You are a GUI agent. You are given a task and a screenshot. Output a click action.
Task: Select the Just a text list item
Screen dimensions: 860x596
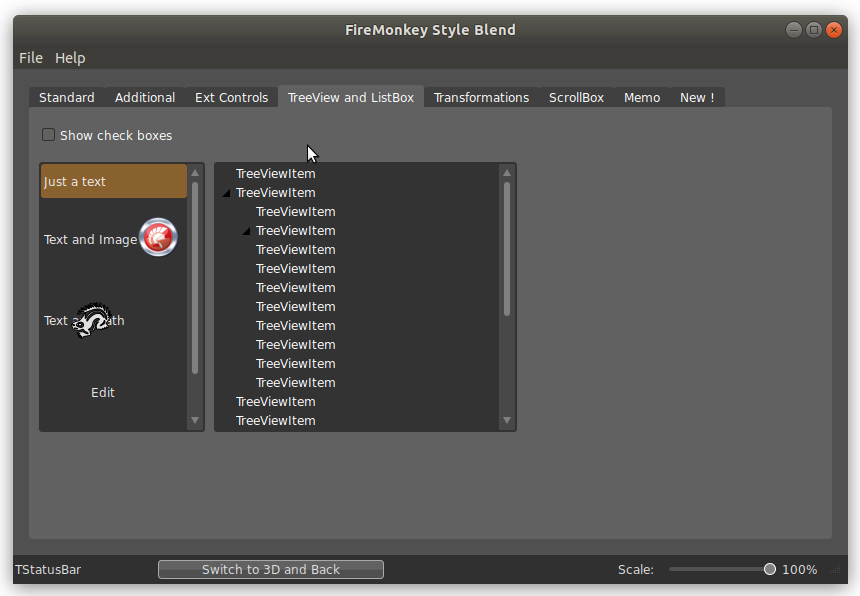tap(114, 181)
